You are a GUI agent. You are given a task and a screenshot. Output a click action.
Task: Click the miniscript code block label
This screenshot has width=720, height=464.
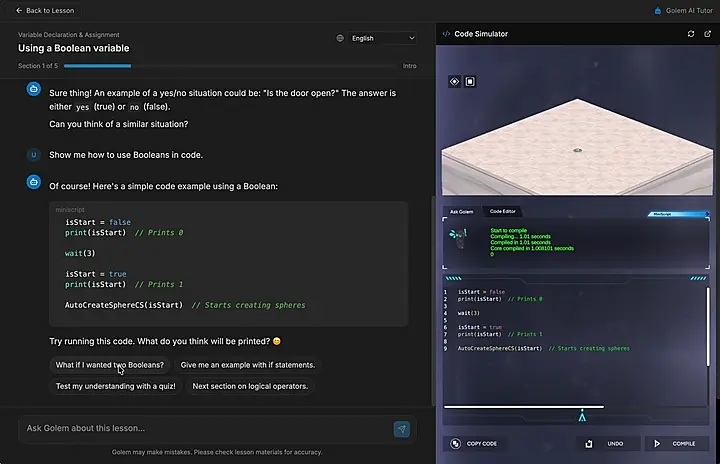click(70, 209)
